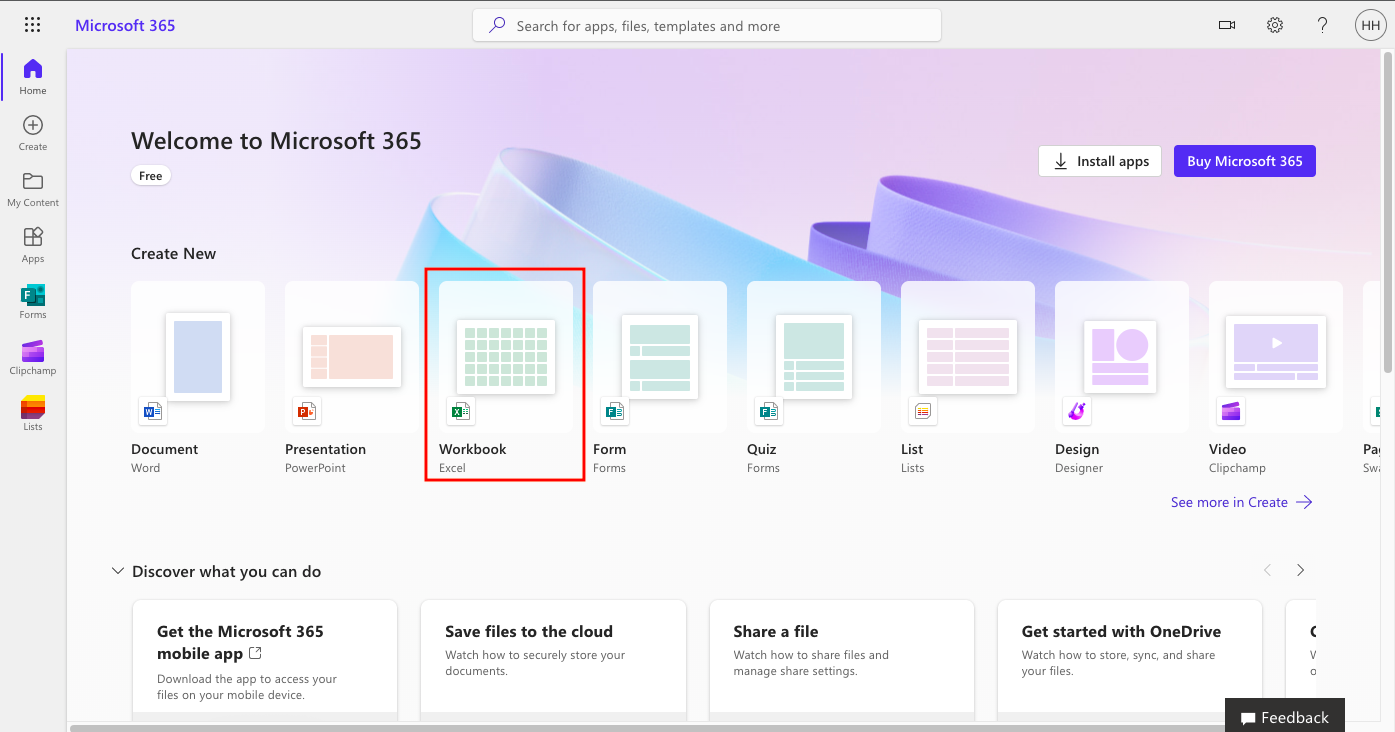Open the Help question mark menu
The width and height of the screenshot is (1395, 732).
tap(1321, 24)
